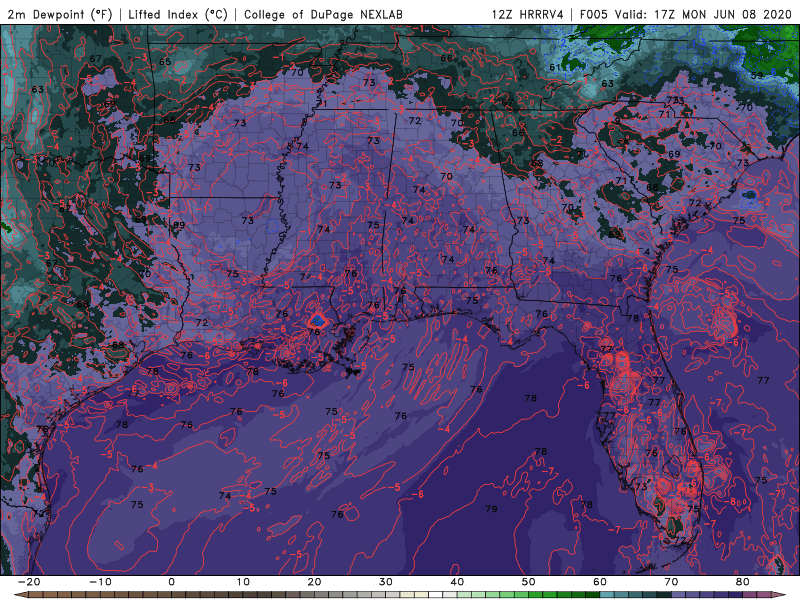Click the '65' dewpoint value on the map
The height and width of the screenshot is (600, 800).
(165, 62)
